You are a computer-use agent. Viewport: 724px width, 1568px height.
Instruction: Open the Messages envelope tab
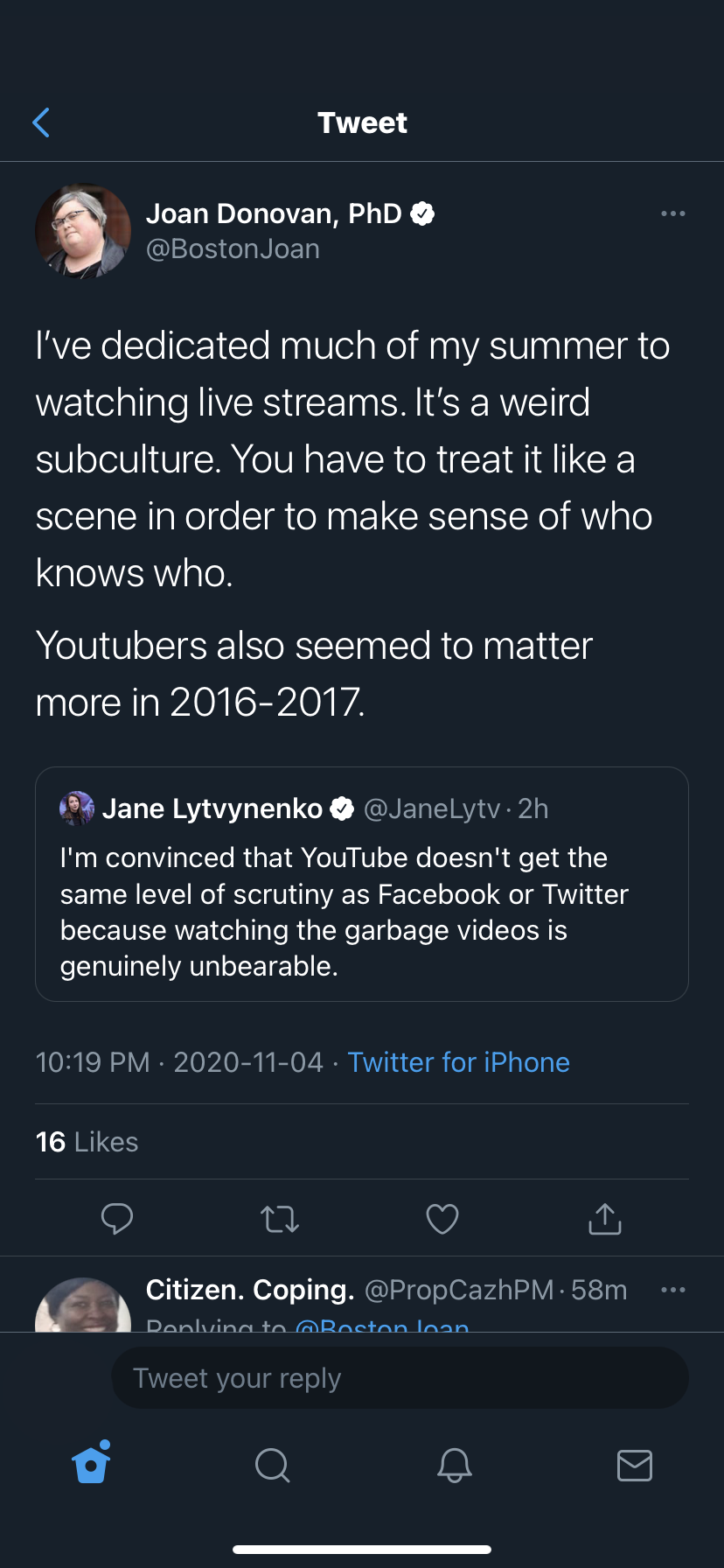[635, 1464]
